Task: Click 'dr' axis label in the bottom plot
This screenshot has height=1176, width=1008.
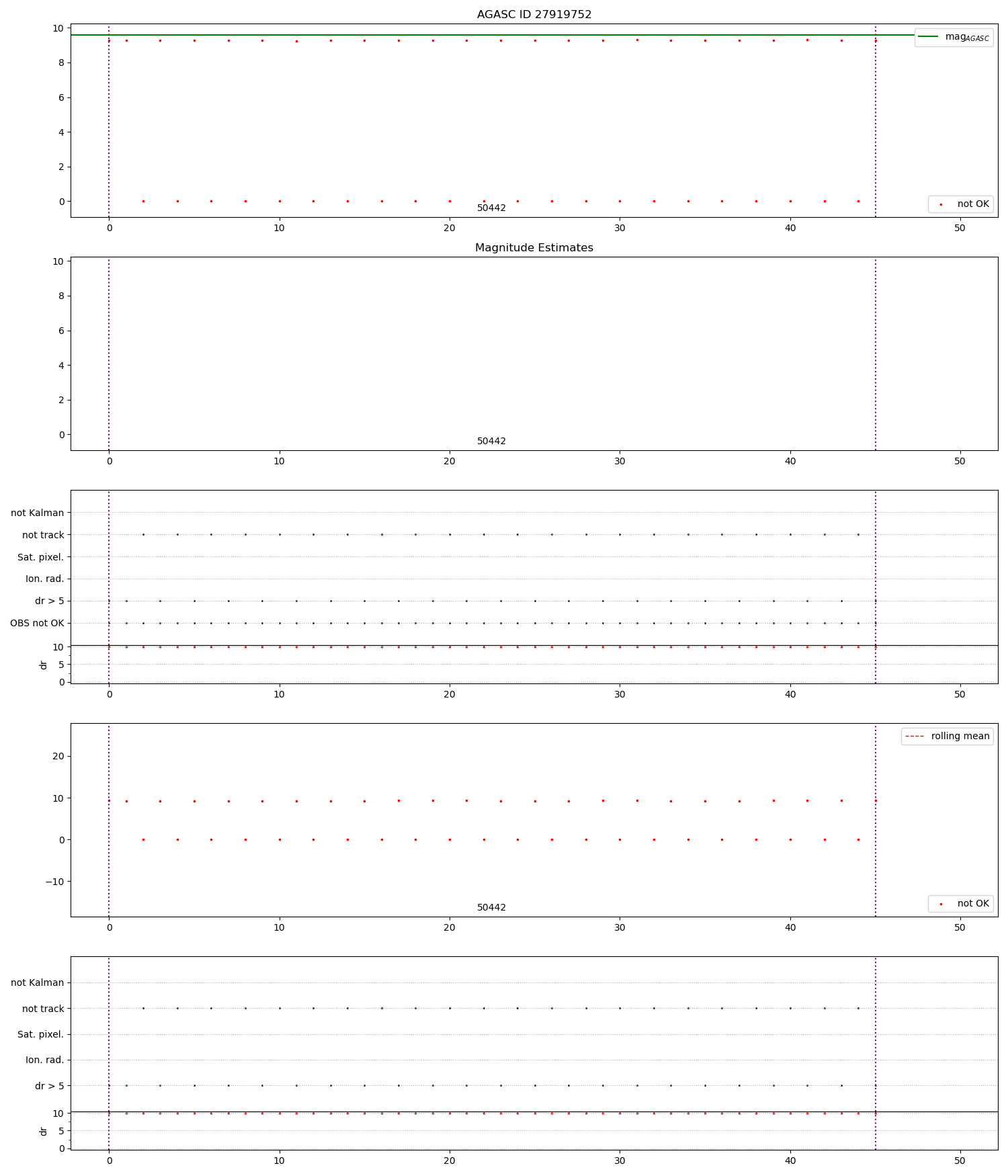Action: (x=44, y=1132)
